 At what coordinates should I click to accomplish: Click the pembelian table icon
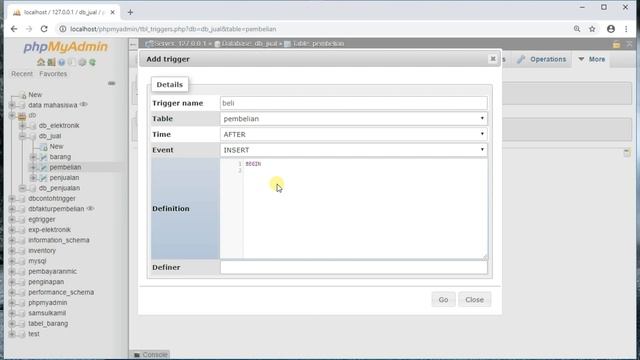point(43,167)
